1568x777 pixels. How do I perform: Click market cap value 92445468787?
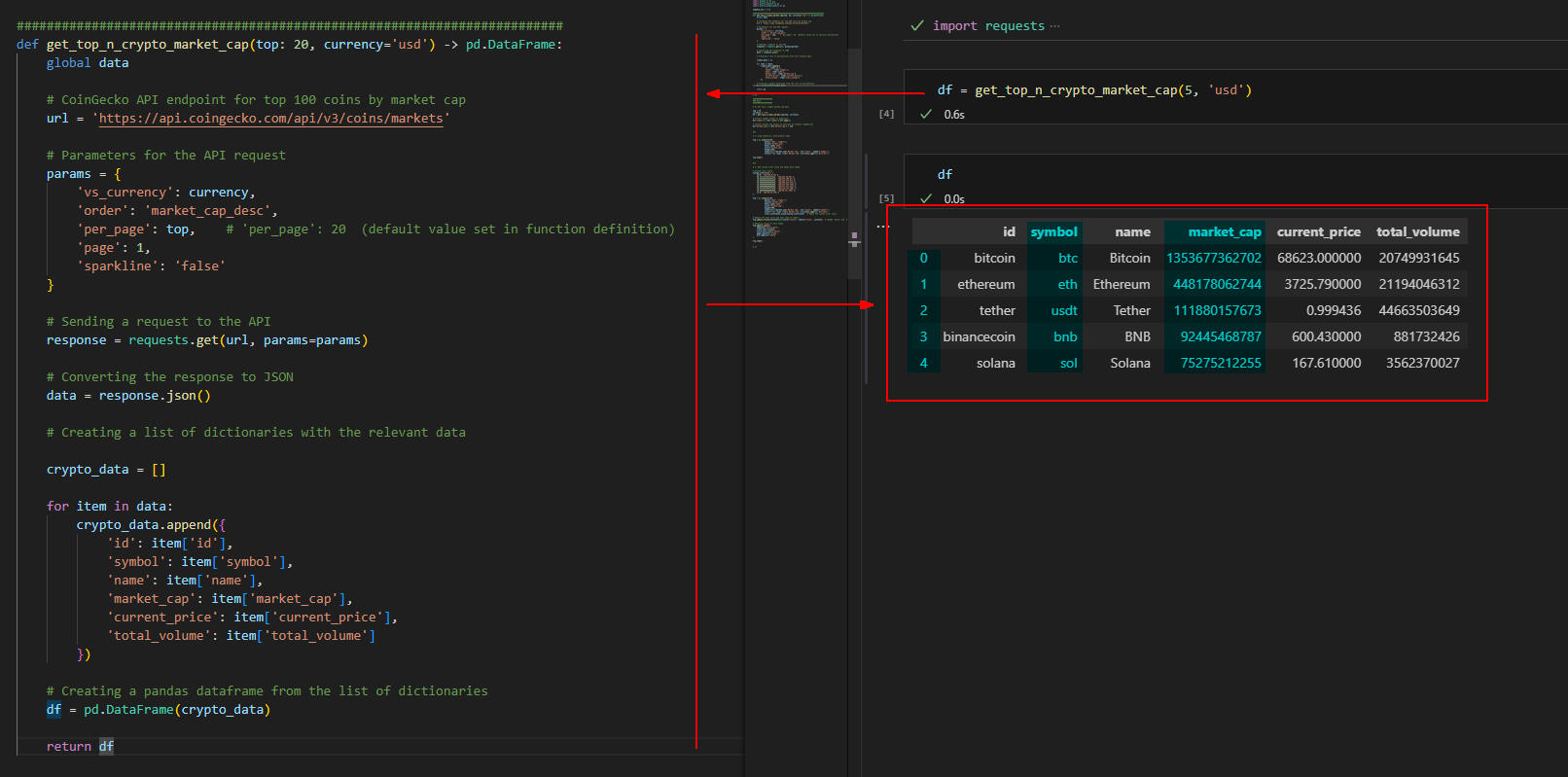click(x=1221, y=336)
